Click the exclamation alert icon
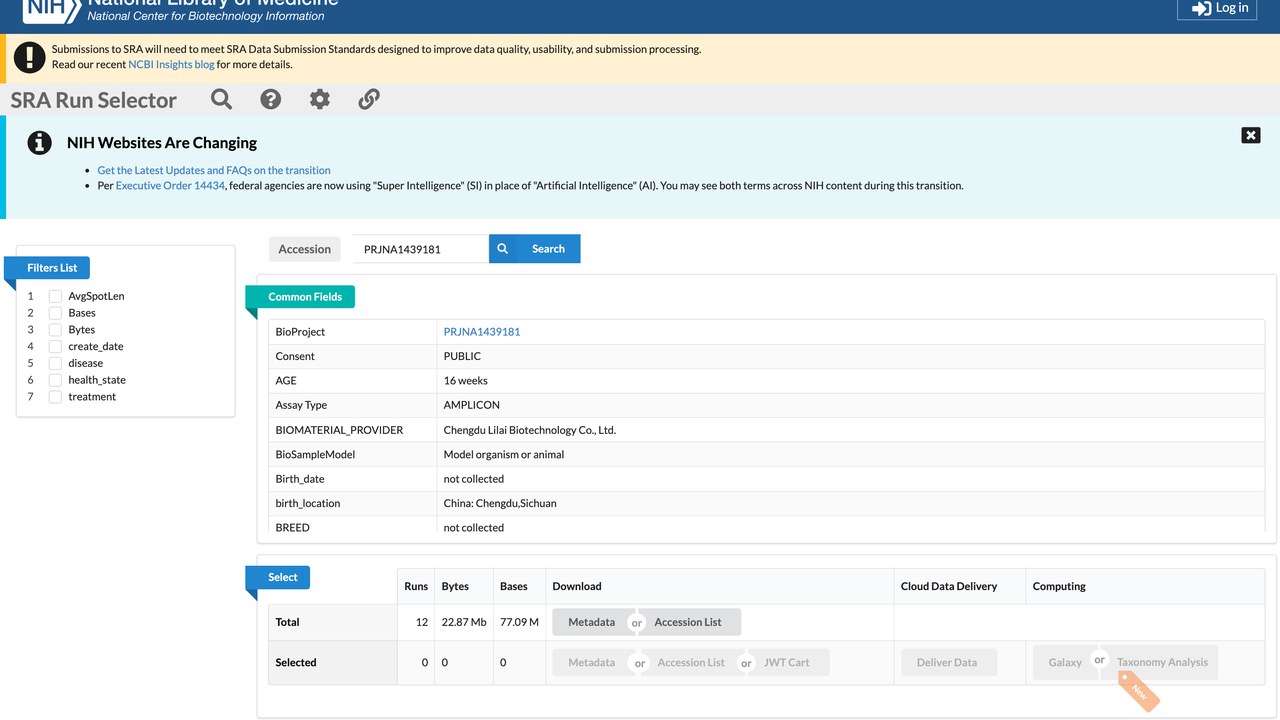The height and width of the screenshot is (720, 1280). pyautogui.click(x=30, y=57)
